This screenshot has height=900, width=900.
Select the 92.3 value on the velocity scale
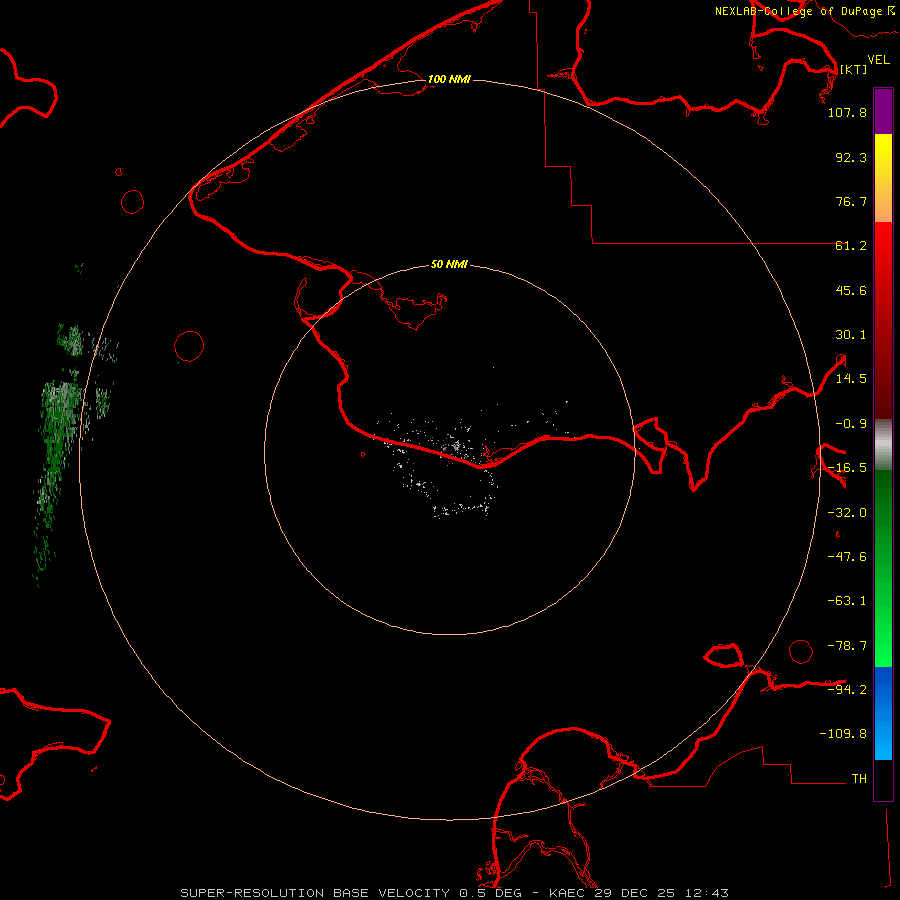(851, 157)
